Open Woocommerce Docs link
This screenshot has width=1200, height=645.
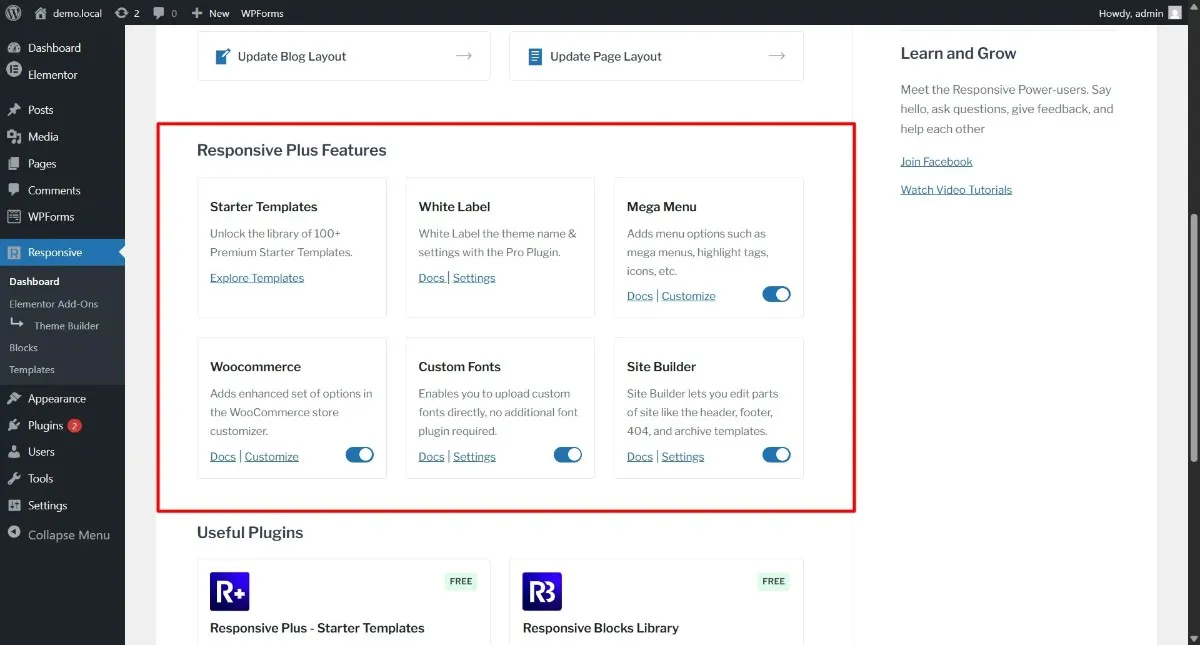(223, 457)
